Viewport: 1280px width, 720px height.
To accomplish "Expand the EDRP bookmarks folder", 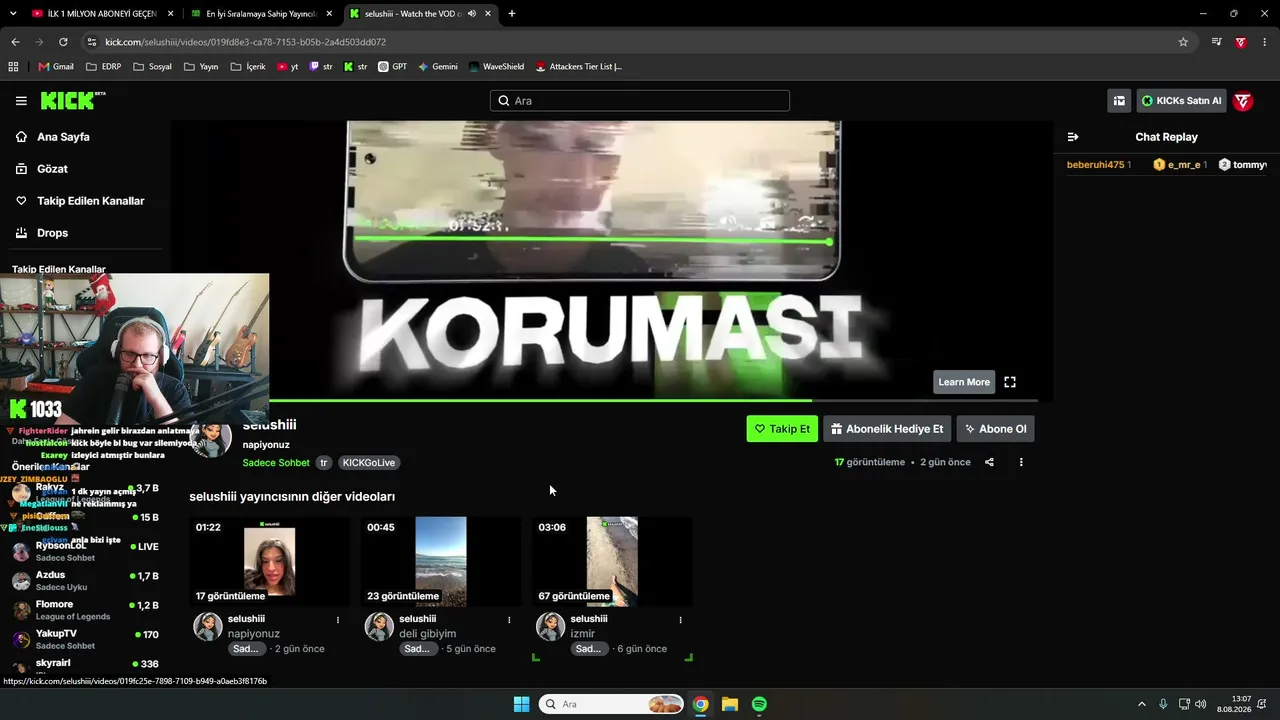I will coord(103,67).
